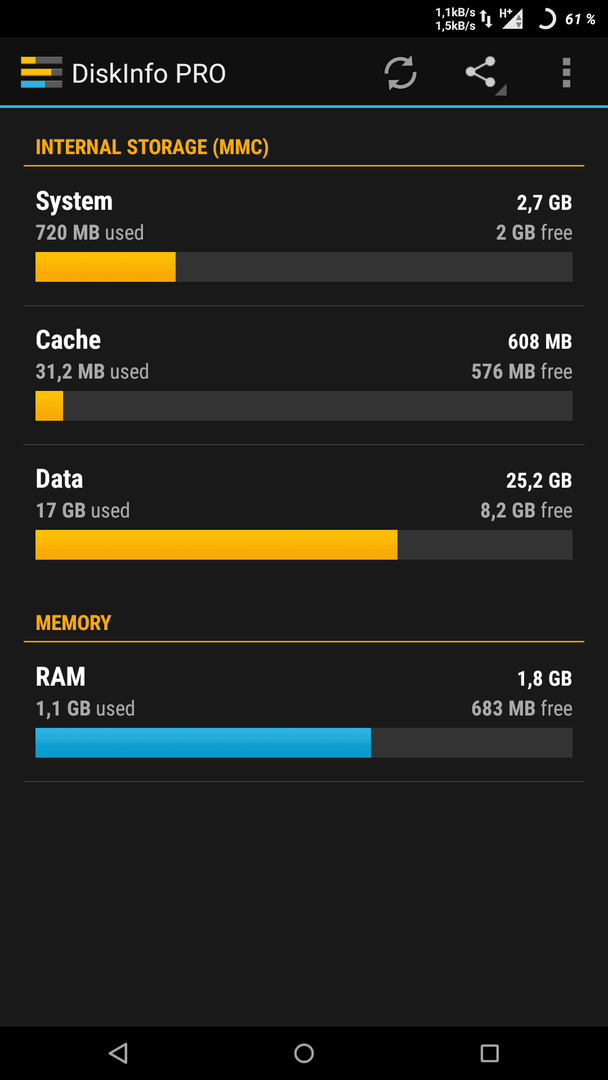This screenshot has width=608, height=1080.
Task: Select the System partition entry
Action: [x=304, y=236]
